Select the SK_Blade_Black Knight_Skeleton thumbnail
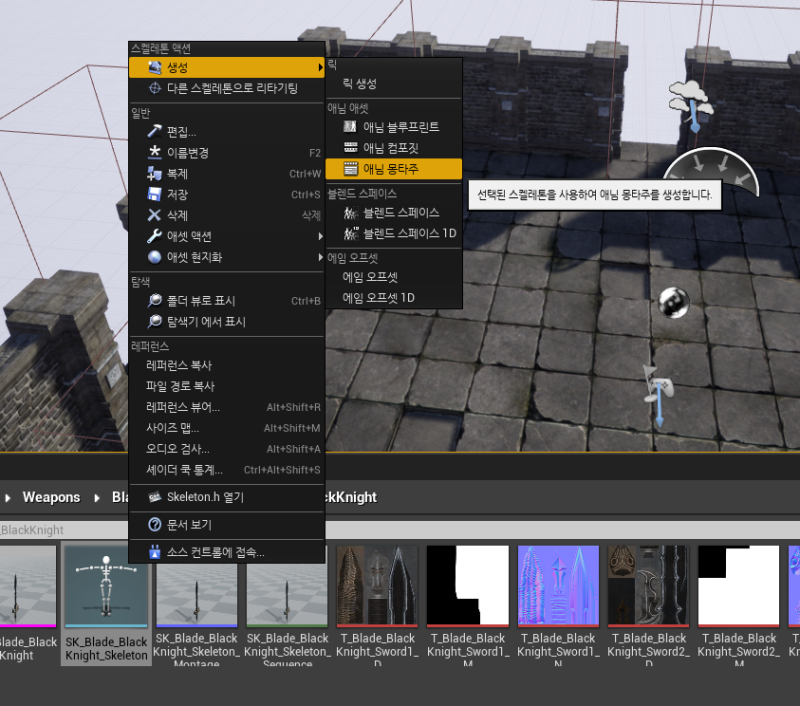The image size is (800, 706). coord(105,590)
